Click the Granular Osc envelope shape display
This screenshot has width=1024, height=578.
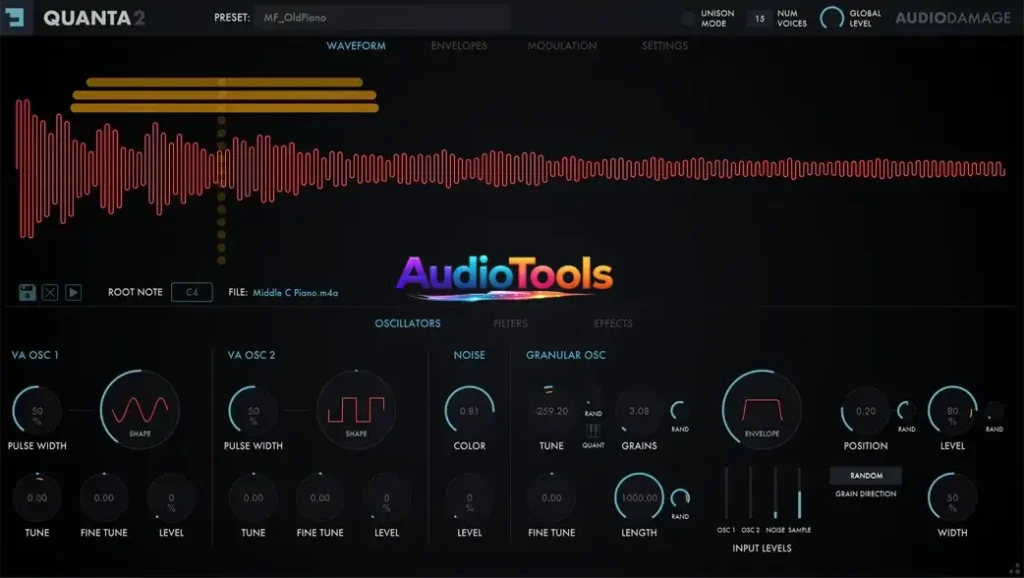pyautogui.click(x=760, y=410)
